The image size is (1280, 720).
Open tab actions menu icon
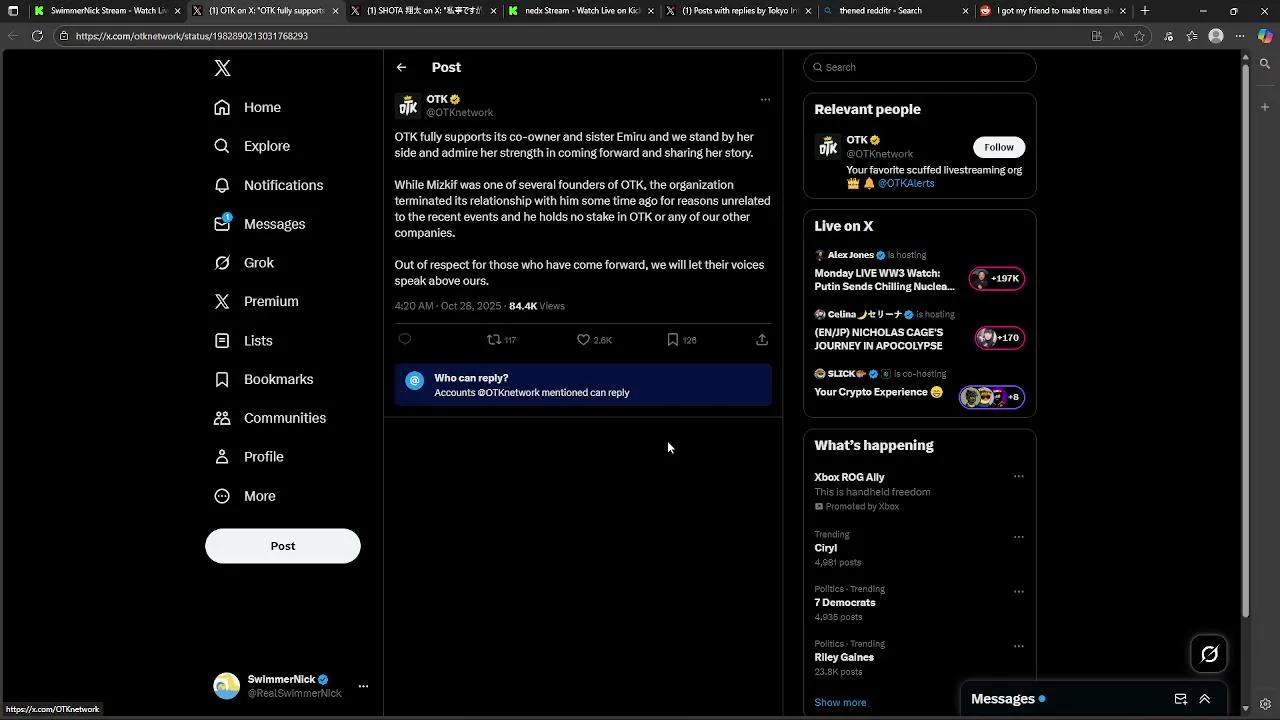[x=13, y=11]
